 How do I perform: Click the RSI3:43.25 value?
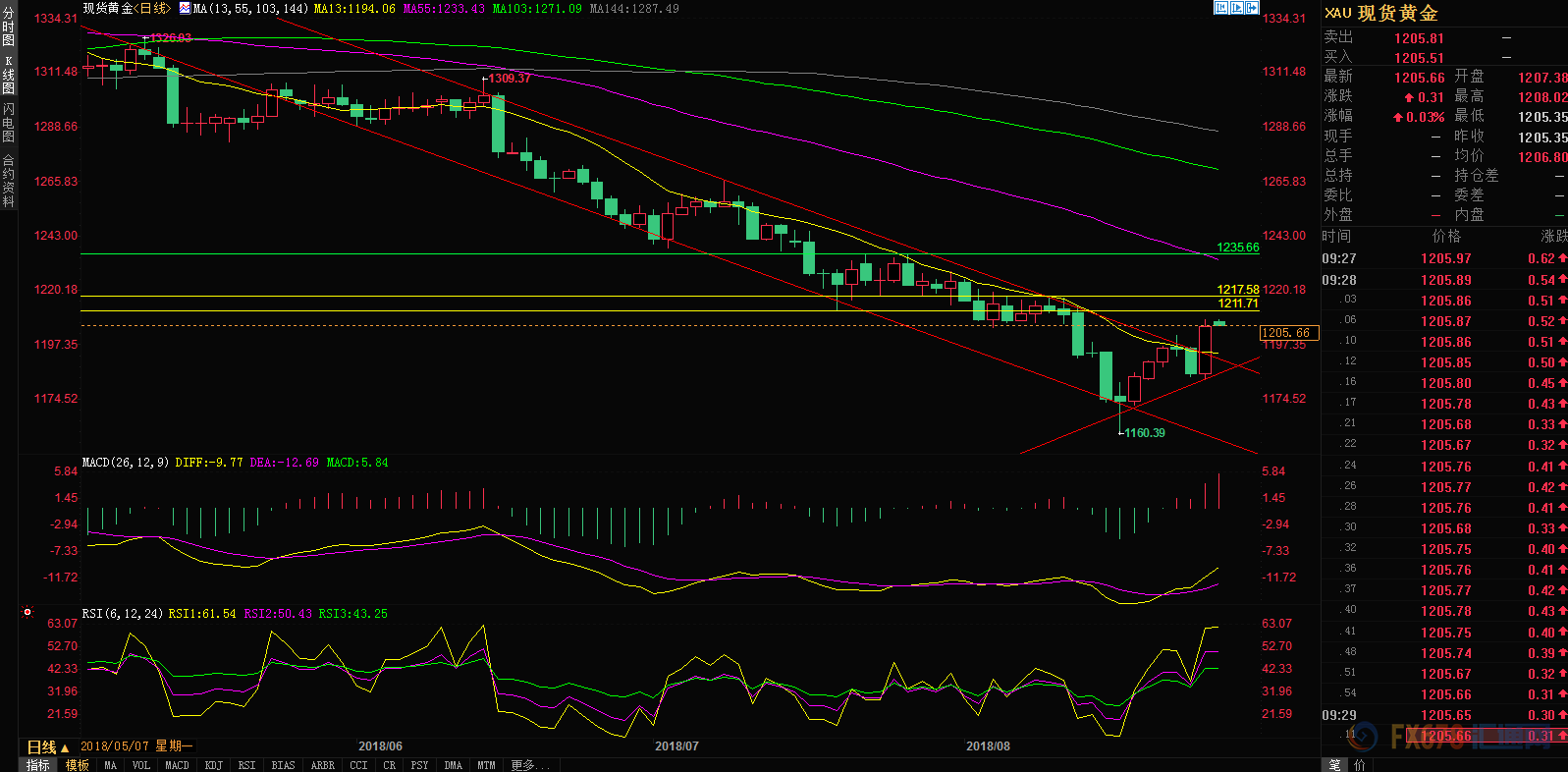point(353,613)
